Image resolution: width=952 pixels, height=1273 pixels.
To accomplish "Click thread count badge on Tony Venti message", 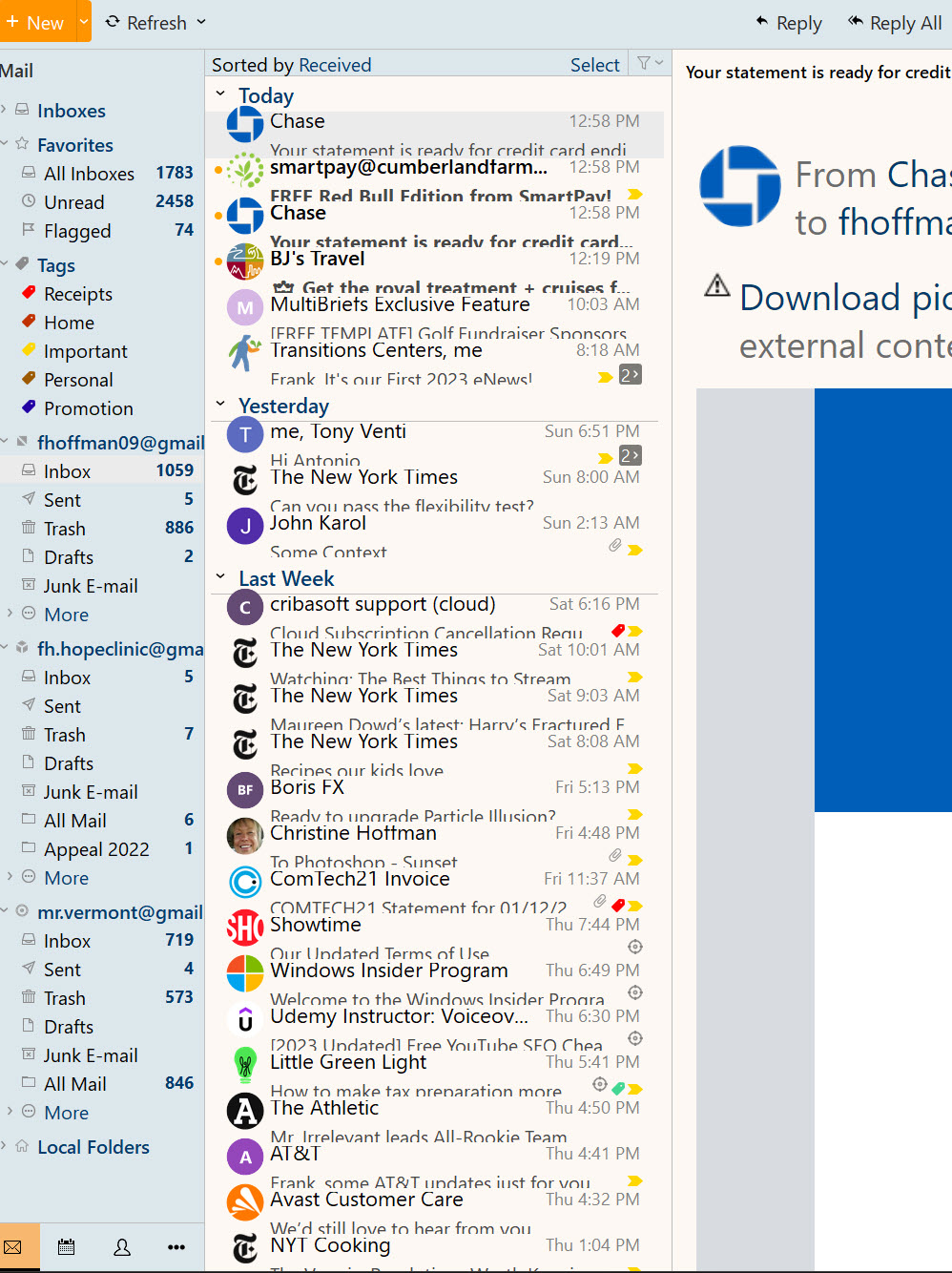I will pos(631,456).
